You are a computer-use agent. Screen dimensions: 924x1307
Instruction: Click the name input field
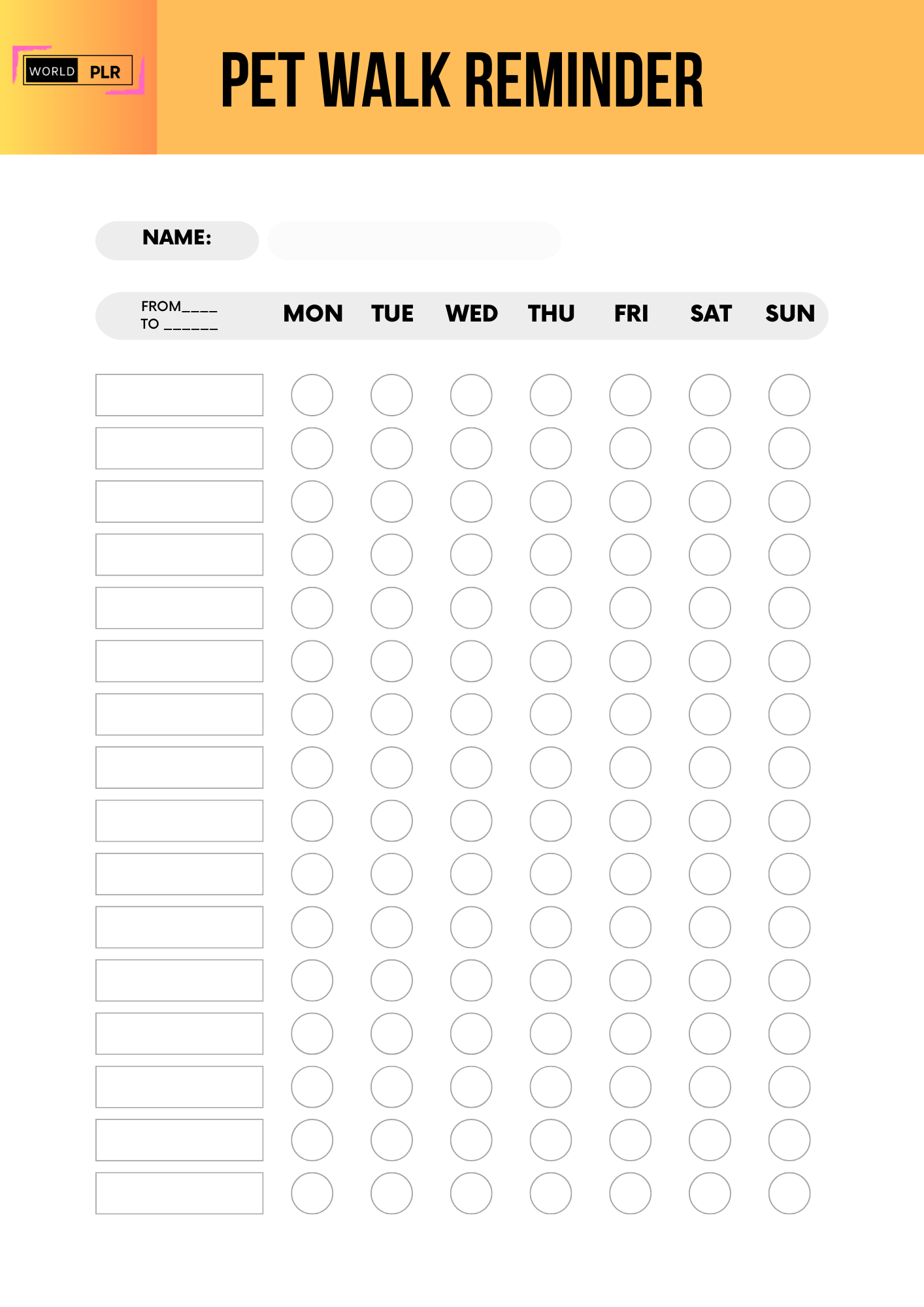(x=414, y=240)
